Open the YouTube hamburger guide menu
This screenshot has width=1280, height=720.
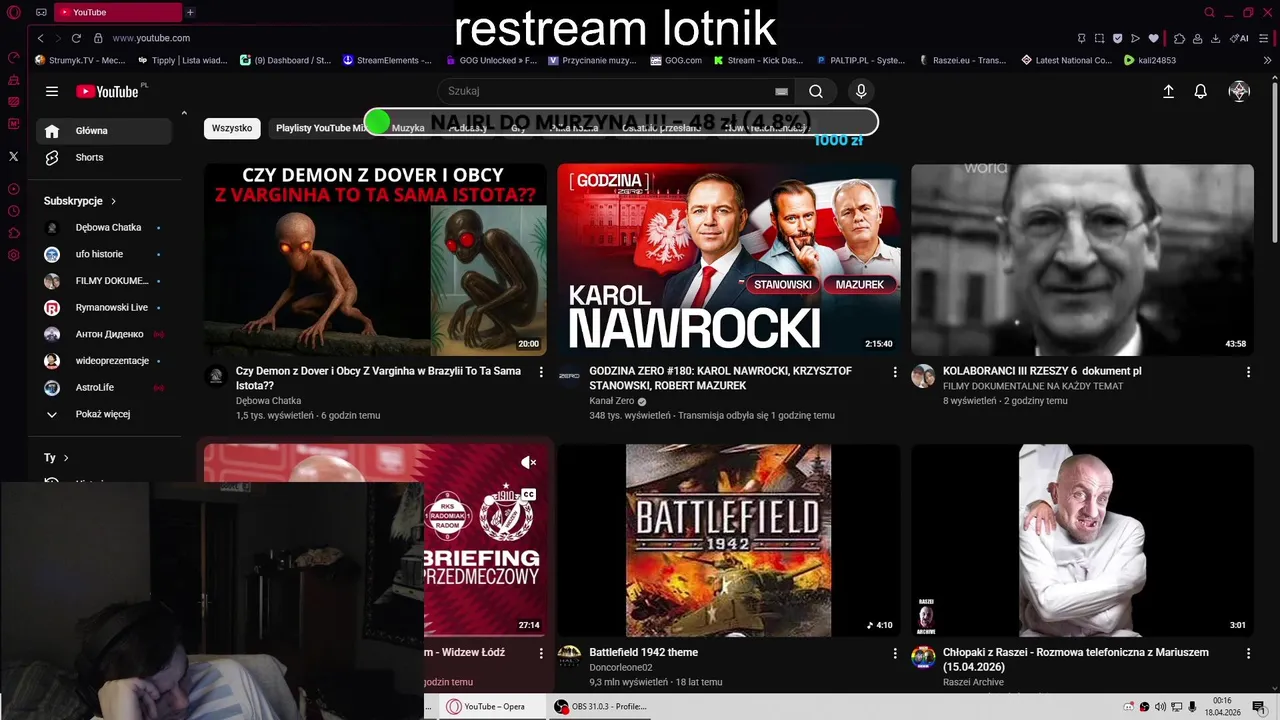point(52,91)
